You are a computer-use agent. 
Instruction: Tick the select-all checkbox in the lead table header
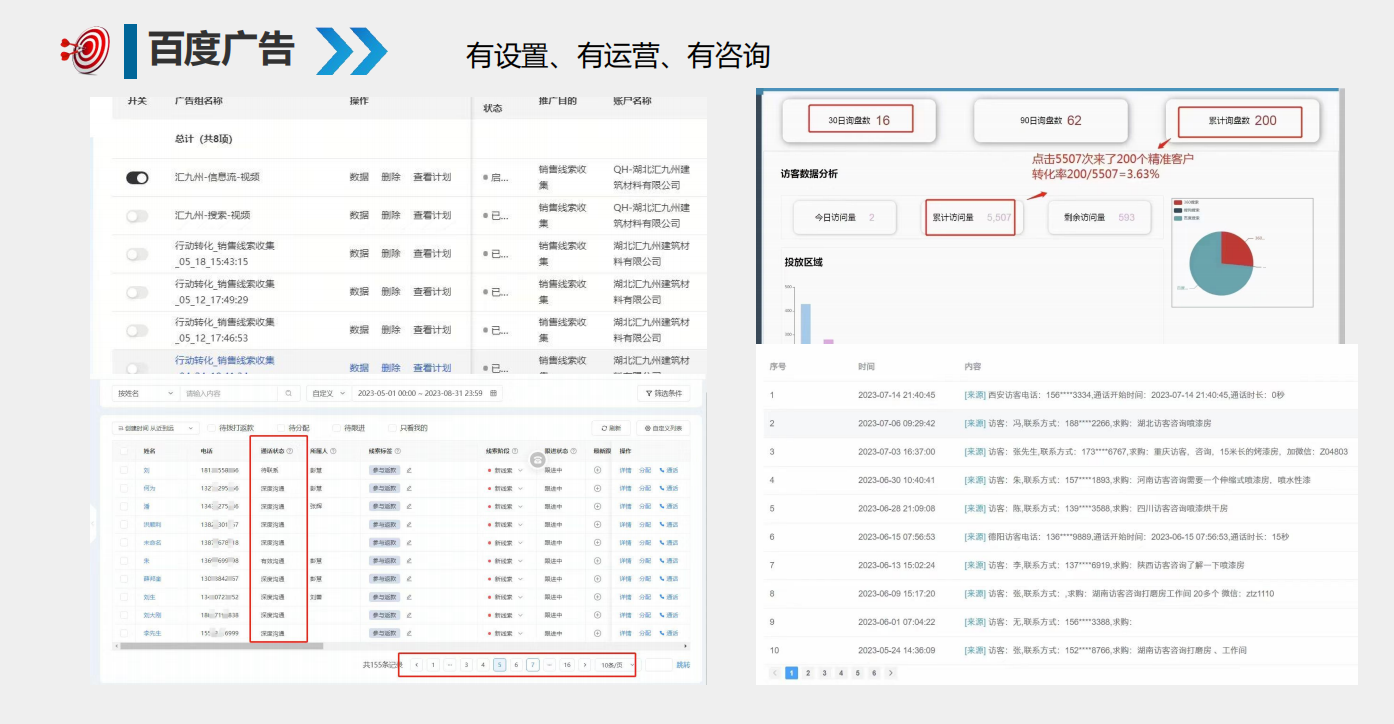(x=124, y=451)
